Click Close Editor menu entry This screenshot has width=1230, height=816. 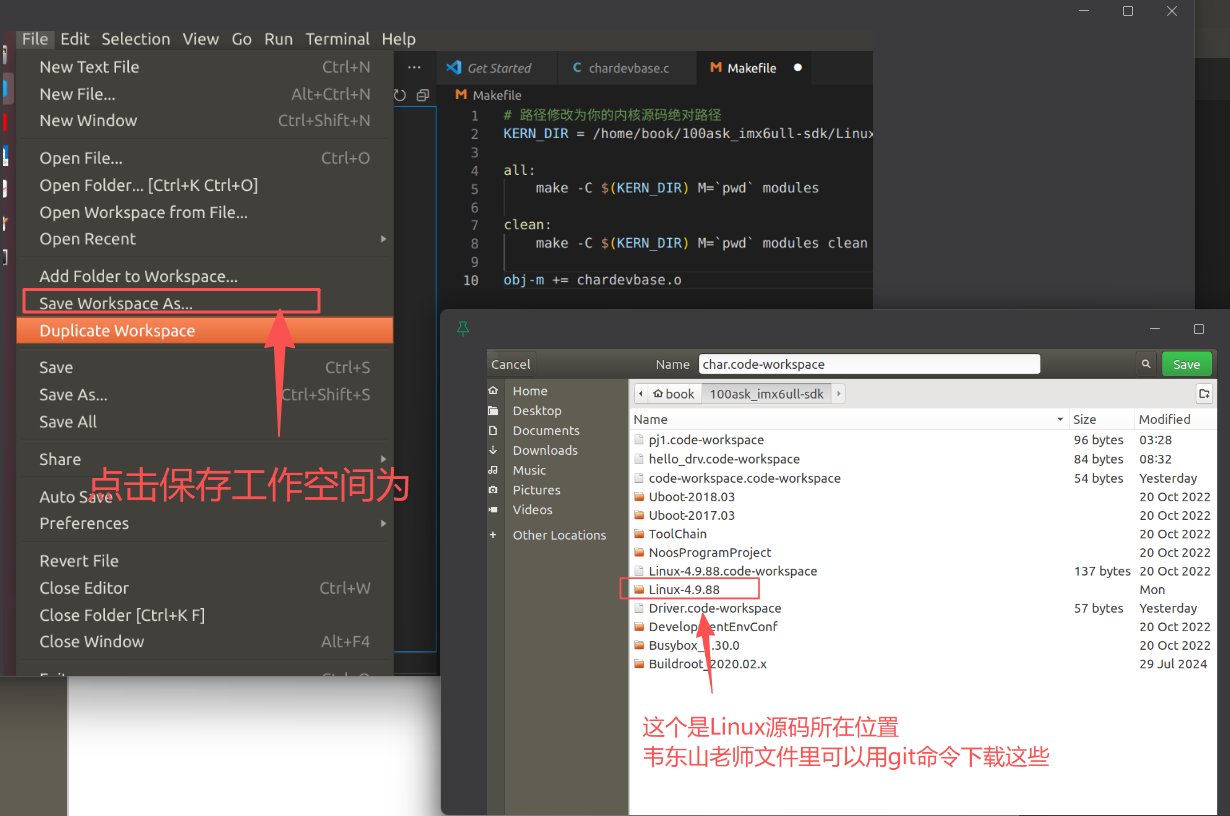(204, 588)
